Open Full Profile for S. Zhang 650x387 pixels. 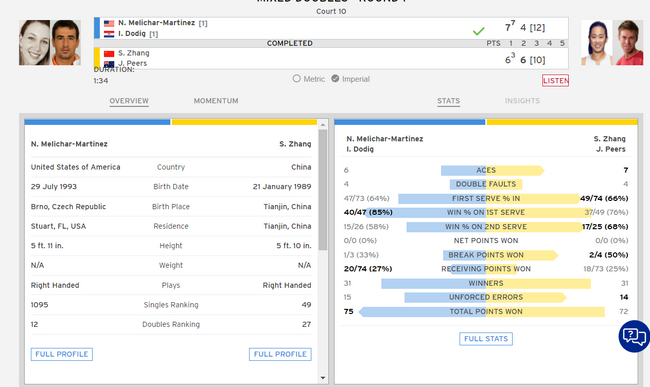[x=280, y=354]
